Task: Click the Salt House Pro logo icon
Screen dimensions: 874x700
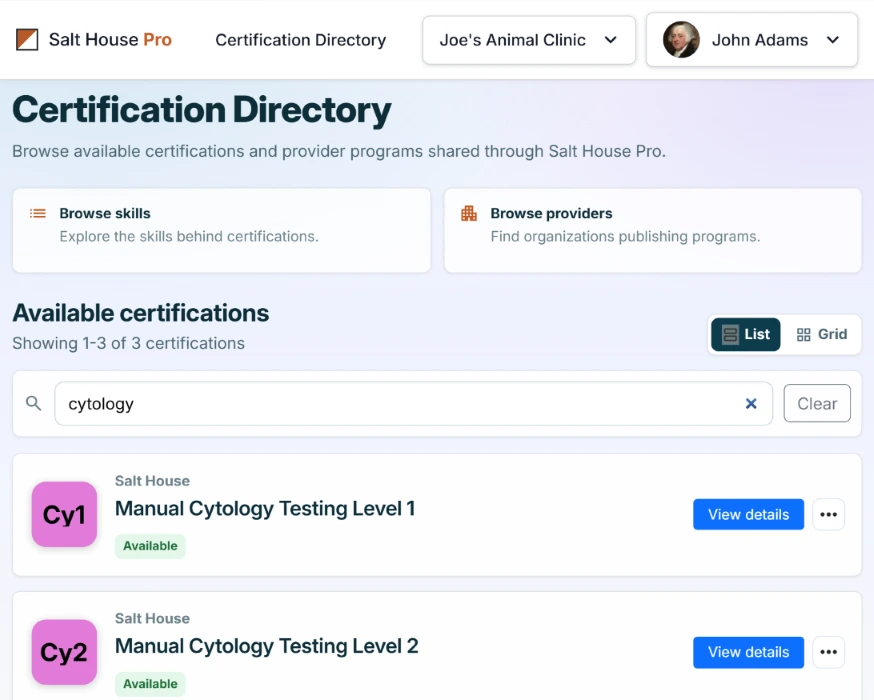Action: (x=27, y=40)
